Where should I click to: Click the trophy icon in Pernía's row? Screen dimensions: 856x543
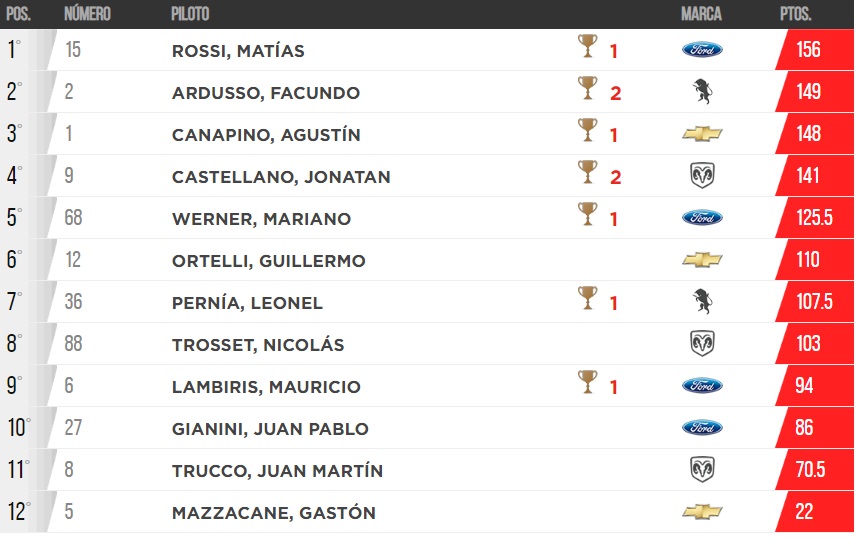click(587, 298)
